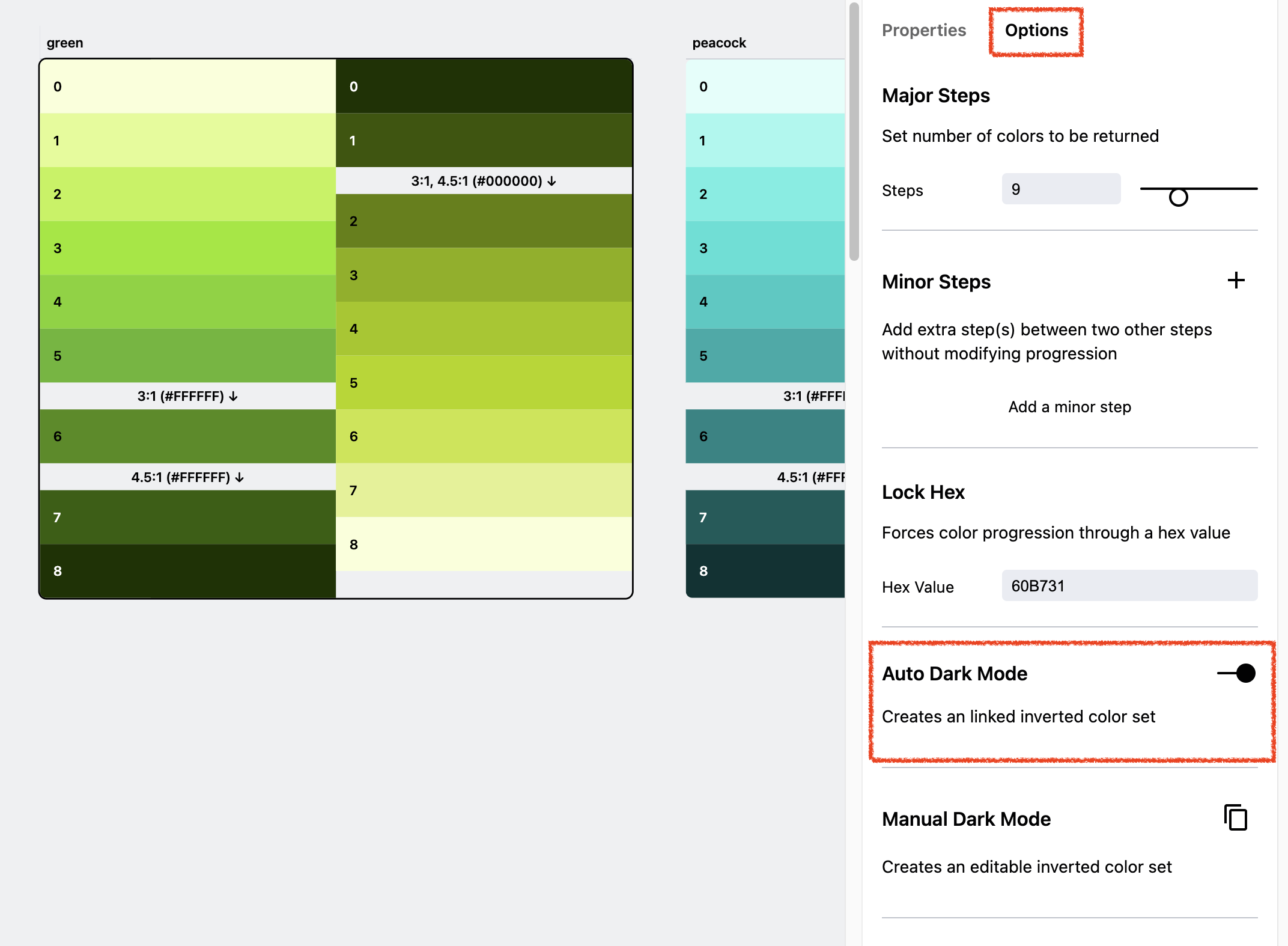1288x946 pixels.
Task: Click the Steps number input field
Action: click(x=1060, y=189)
